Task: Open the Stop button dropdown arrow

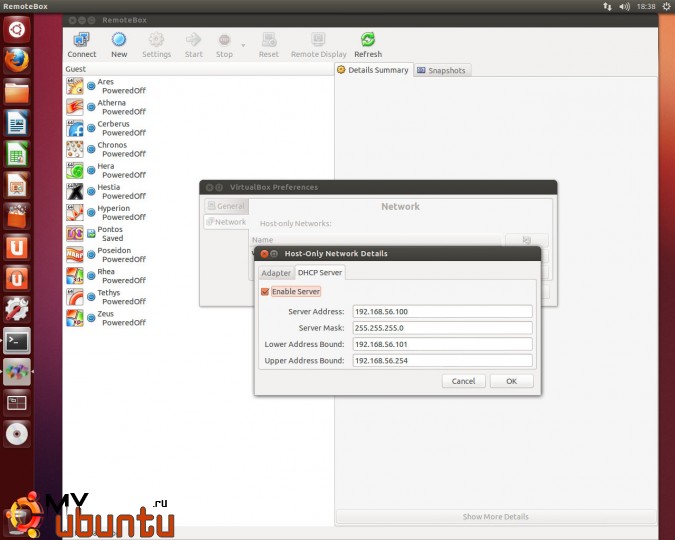Action: (243, 45)
